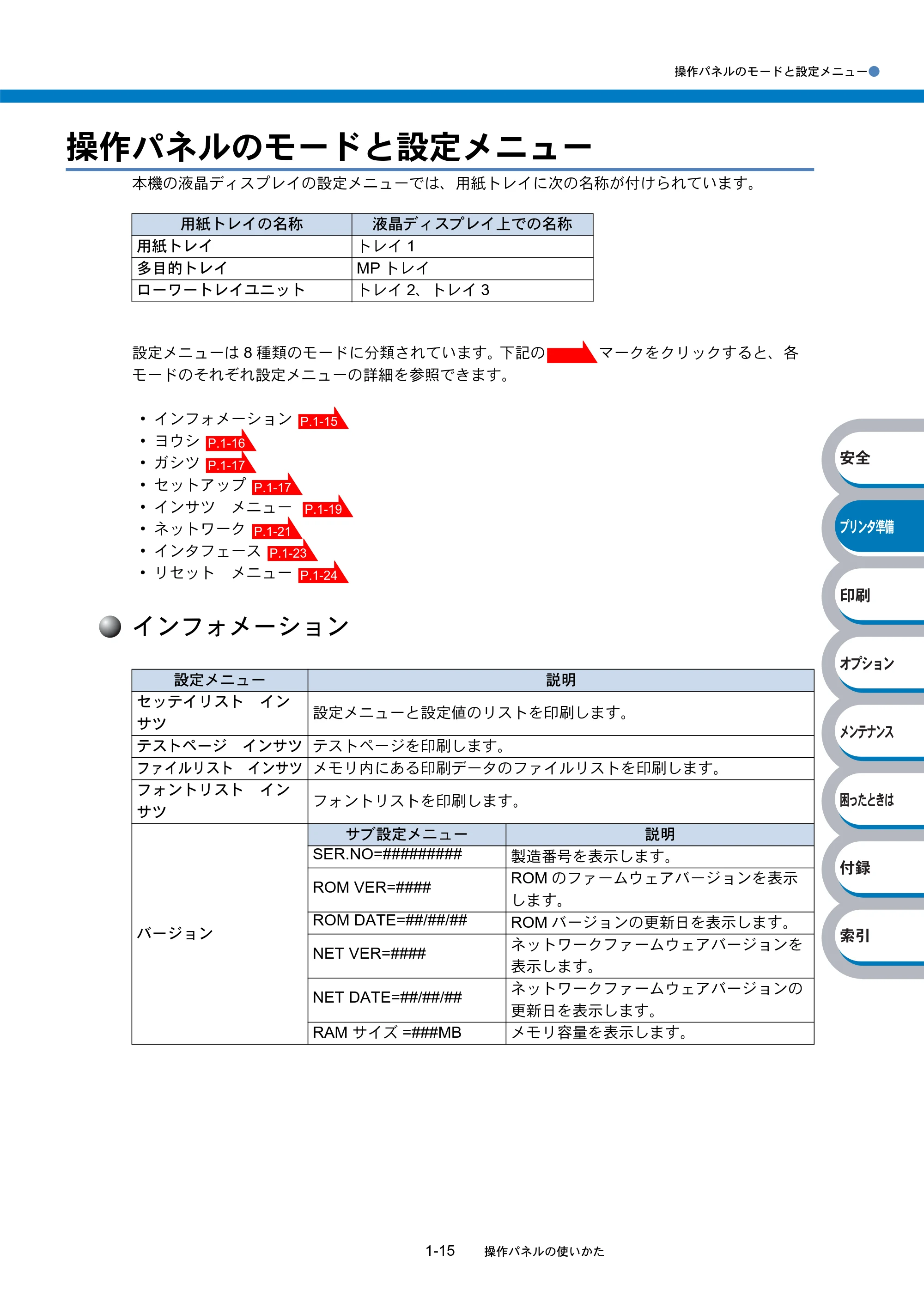Click the '液晶ディスプレイ上での名称' header cell

472,225
